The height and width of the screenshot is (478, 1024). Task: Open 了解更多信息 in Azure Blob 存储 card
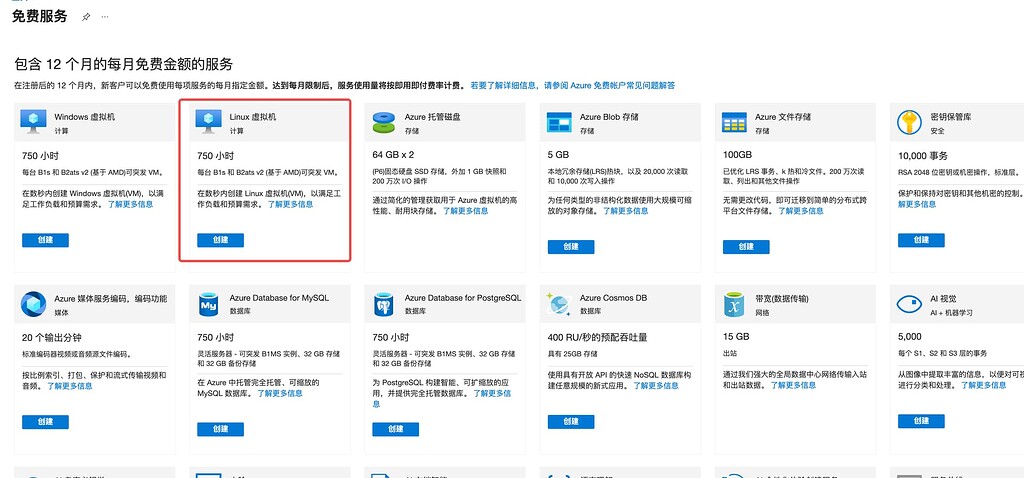(626, 211)
